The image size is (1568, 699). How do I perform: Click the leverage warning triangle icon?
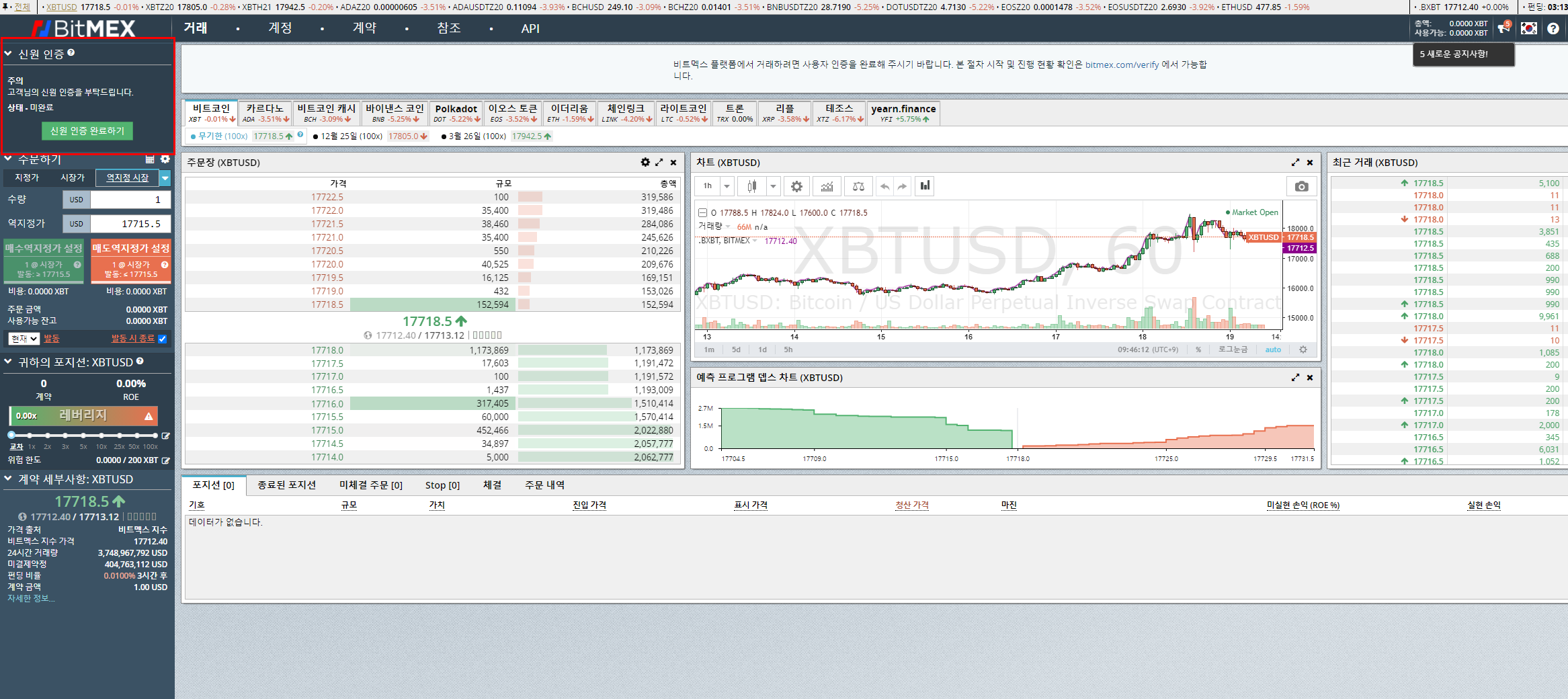click(149, 416)
